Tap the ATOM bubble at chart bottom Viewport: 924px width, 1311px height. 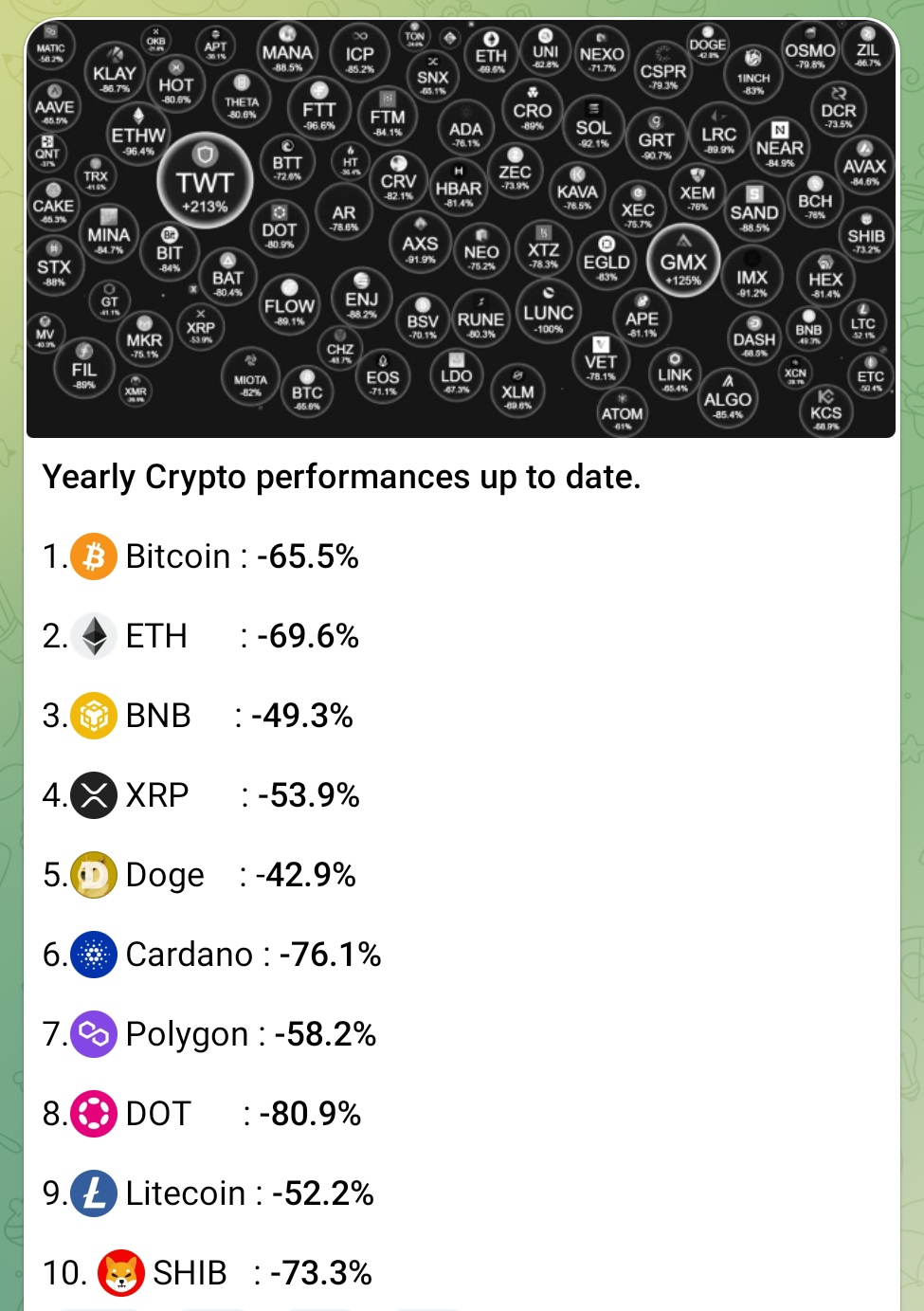pyautogui.click(x=622, y=413)
